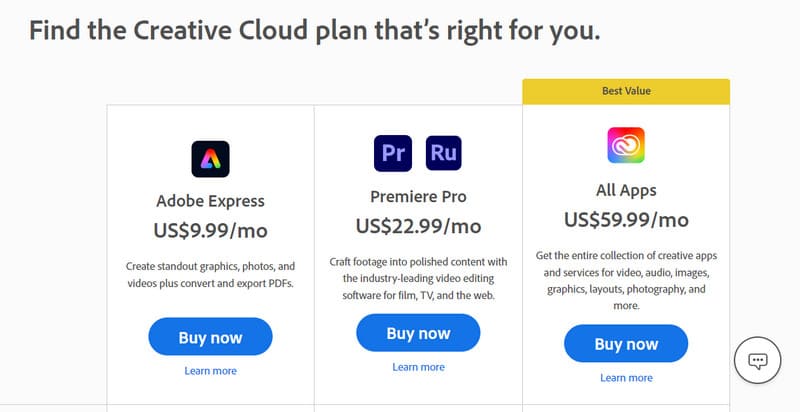
Task: Open the chat support bubble icon
Action: tap(757, 360)
